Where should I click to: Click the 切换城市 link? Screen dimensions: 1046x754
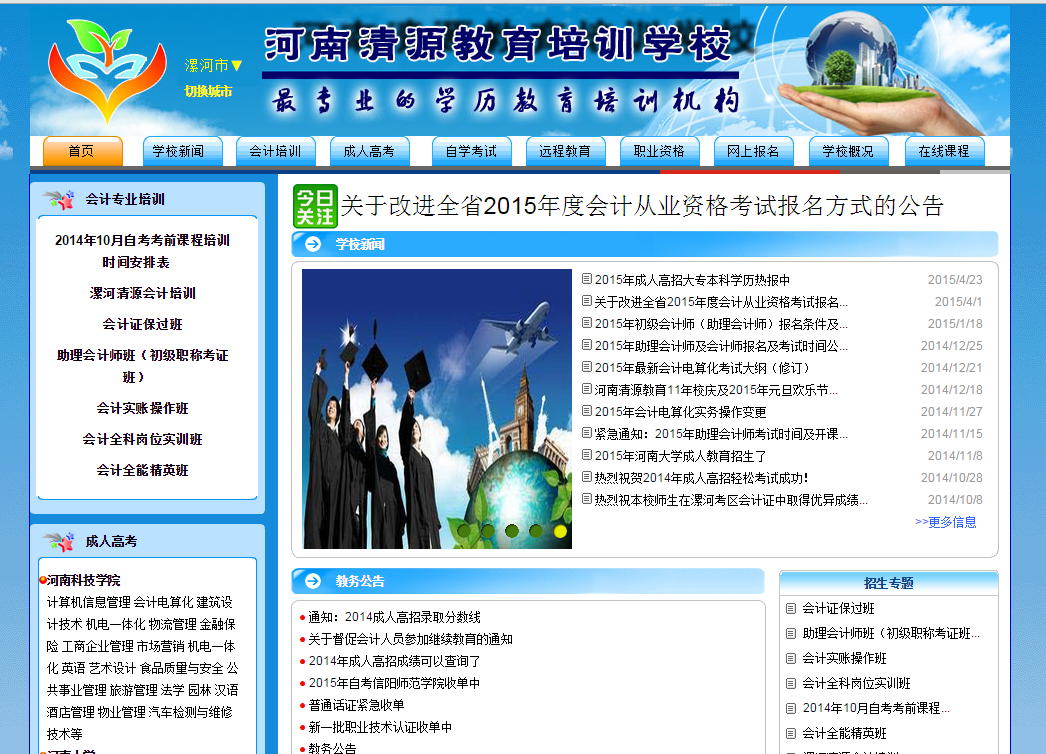point(208,91)
